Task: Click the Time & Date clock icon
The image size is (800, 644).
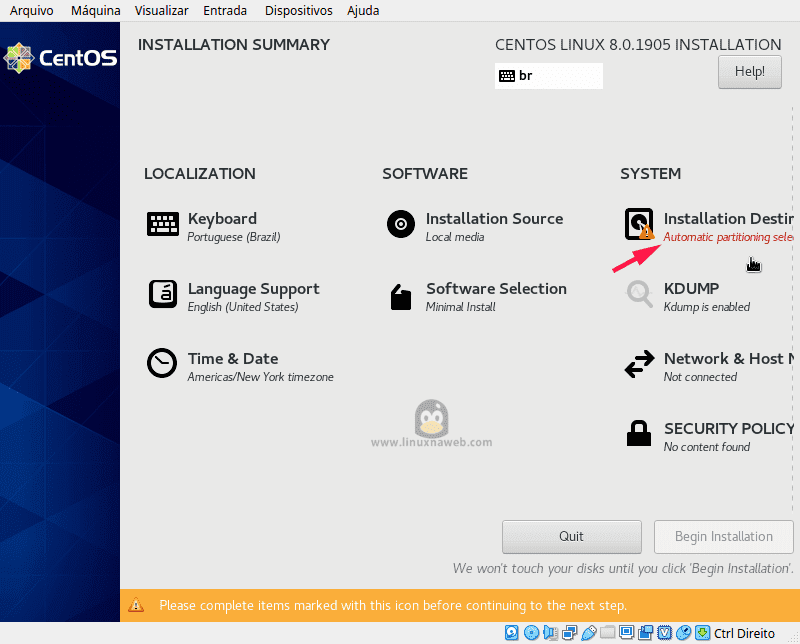Action: [x=162, y=363]
